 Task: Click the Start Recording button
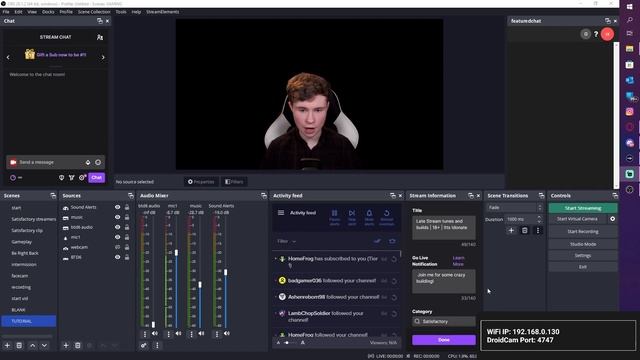coord(582,231)
